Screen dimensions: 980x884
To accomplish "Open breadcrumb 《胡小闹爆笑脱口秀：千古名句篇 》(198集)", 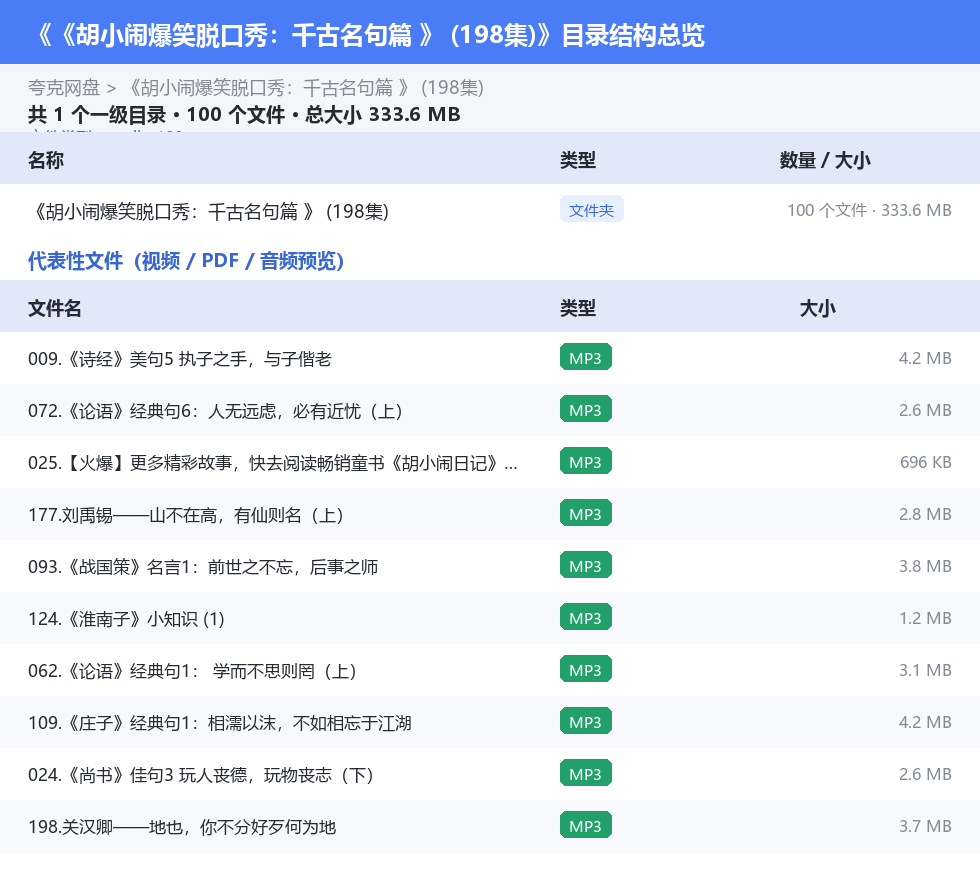I will (x=305, y=88).
